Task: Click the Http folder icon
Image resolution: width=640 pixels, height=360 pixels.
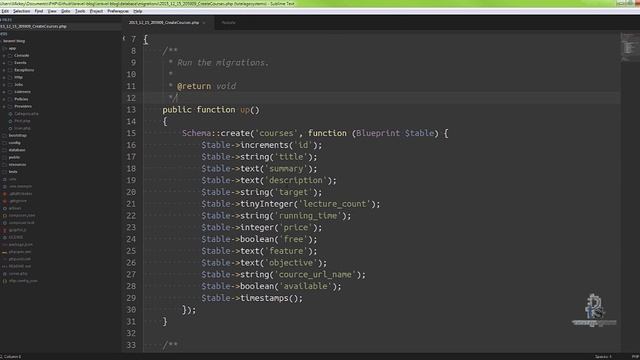Action: [11, 77]
